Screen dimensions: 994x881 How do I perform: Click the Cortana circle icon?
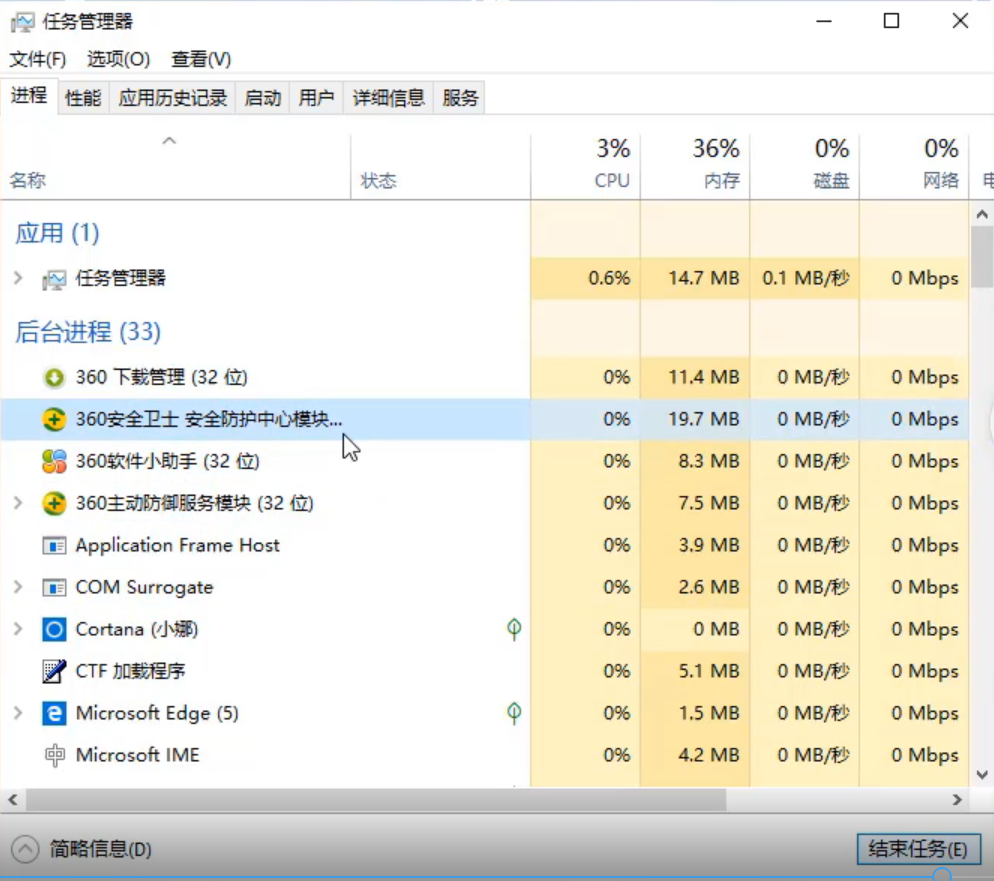(x=54, y=630)
